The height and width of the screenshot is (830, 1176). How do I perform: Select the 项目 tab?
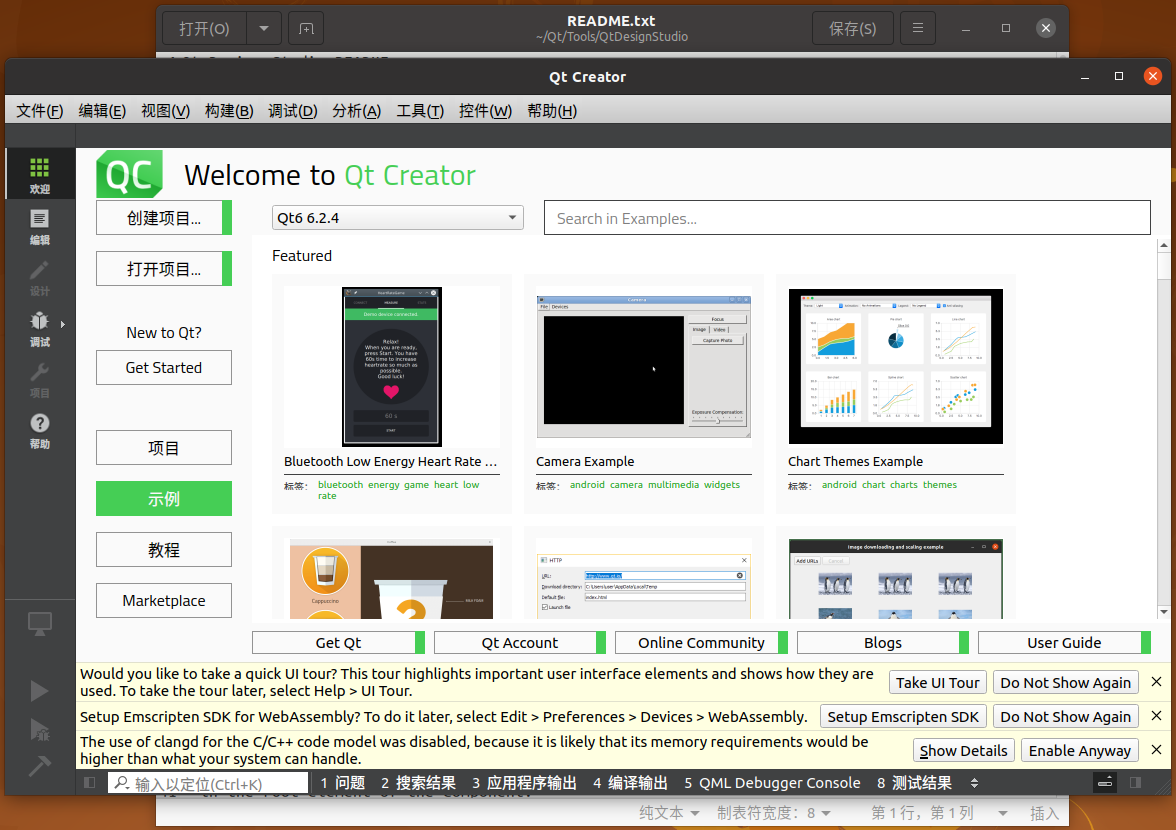point(164,448)
